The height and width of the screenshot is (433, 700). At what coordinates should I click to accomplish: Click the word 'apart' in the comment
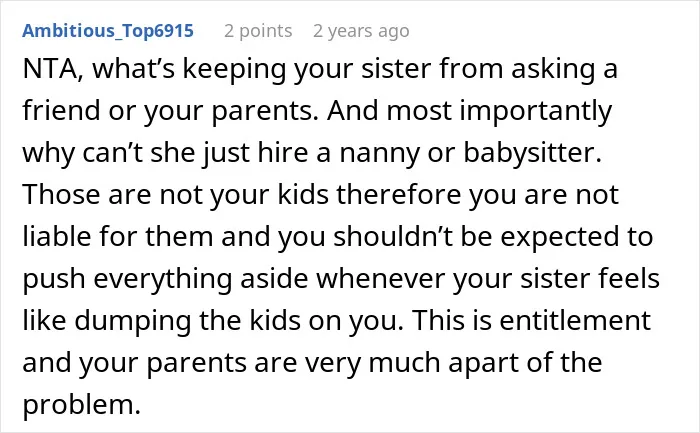click(483, 363)
